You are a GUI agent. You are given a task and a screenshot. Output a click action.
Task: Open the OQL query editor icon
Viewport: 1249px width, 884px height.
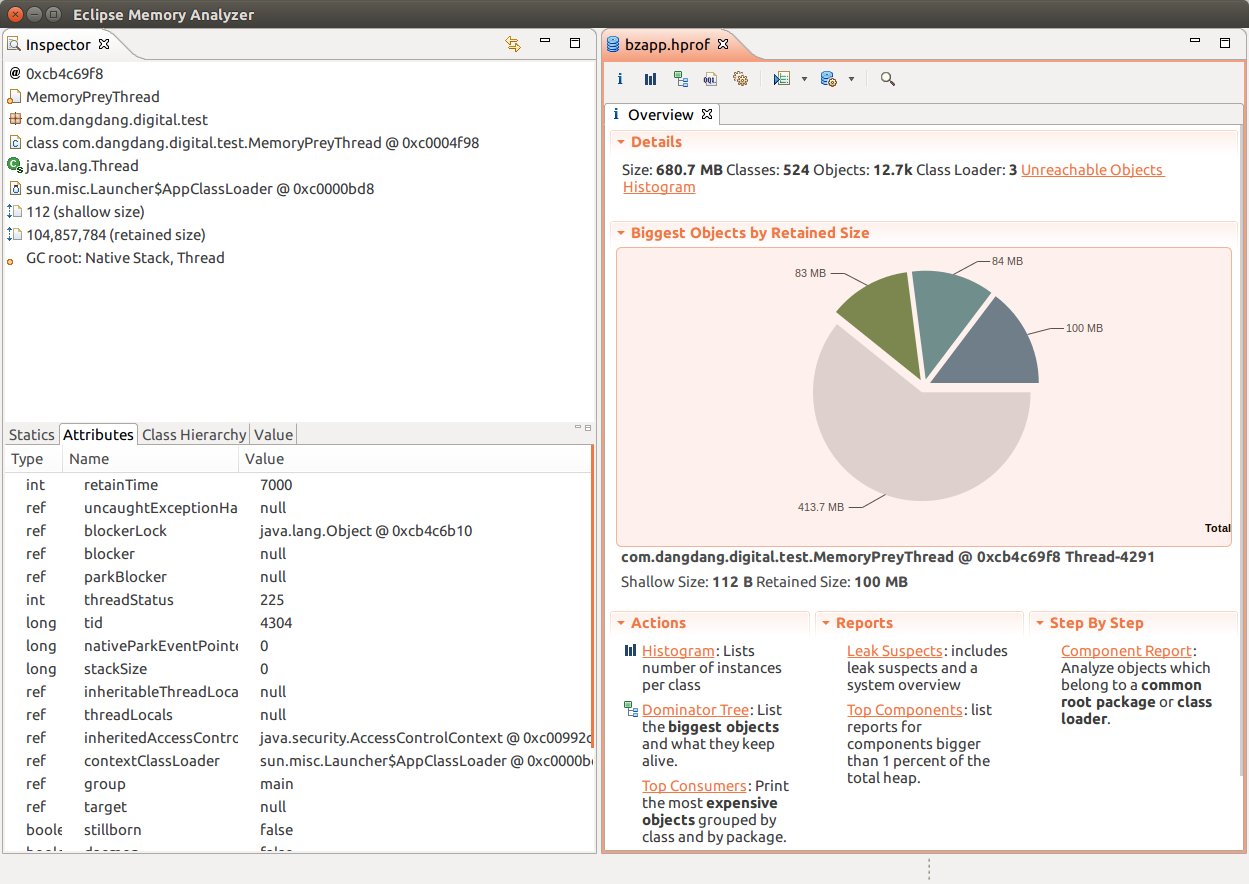click(710, 79)
